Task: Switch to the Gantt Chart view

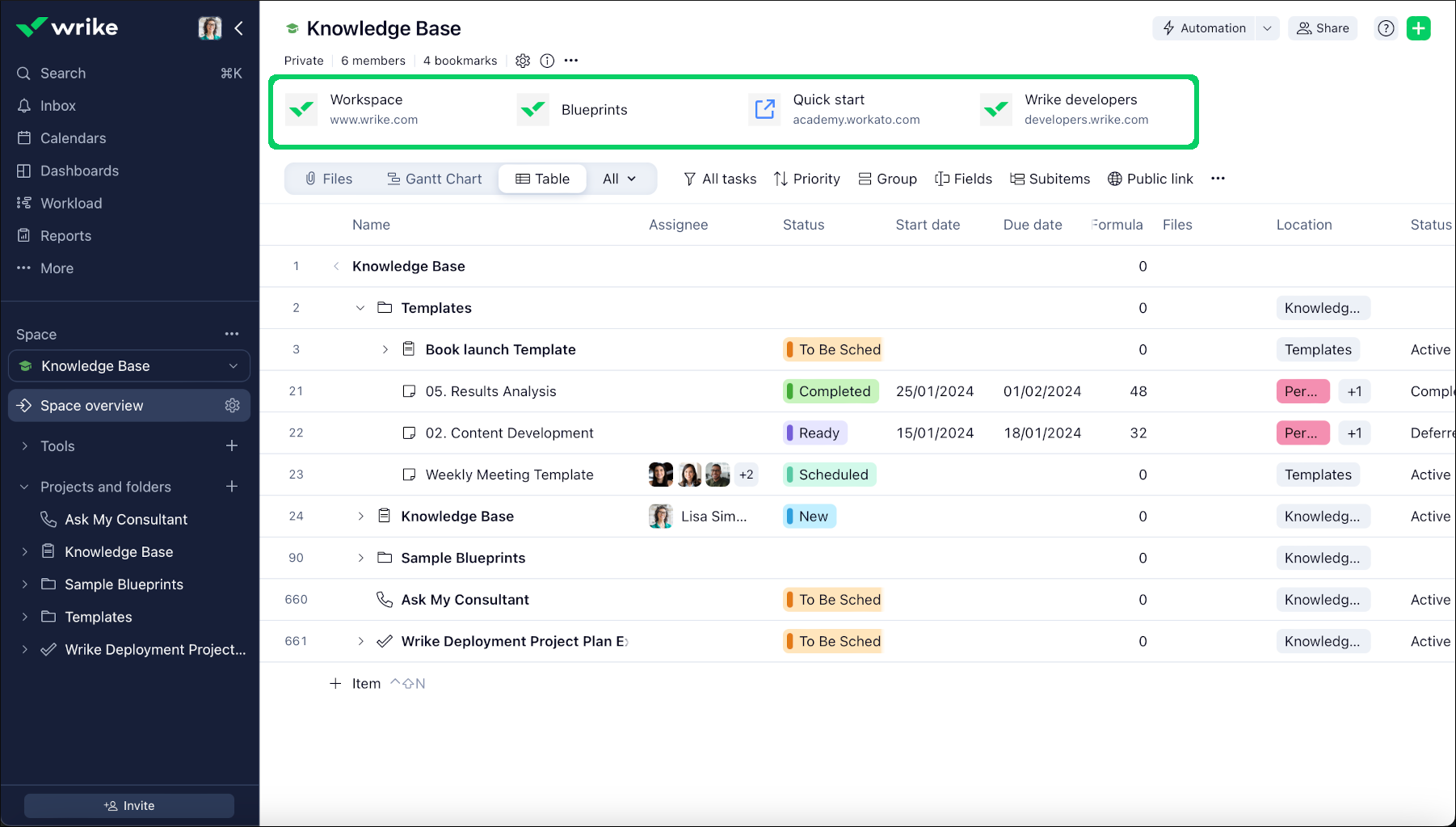Action: pos(435,179)
